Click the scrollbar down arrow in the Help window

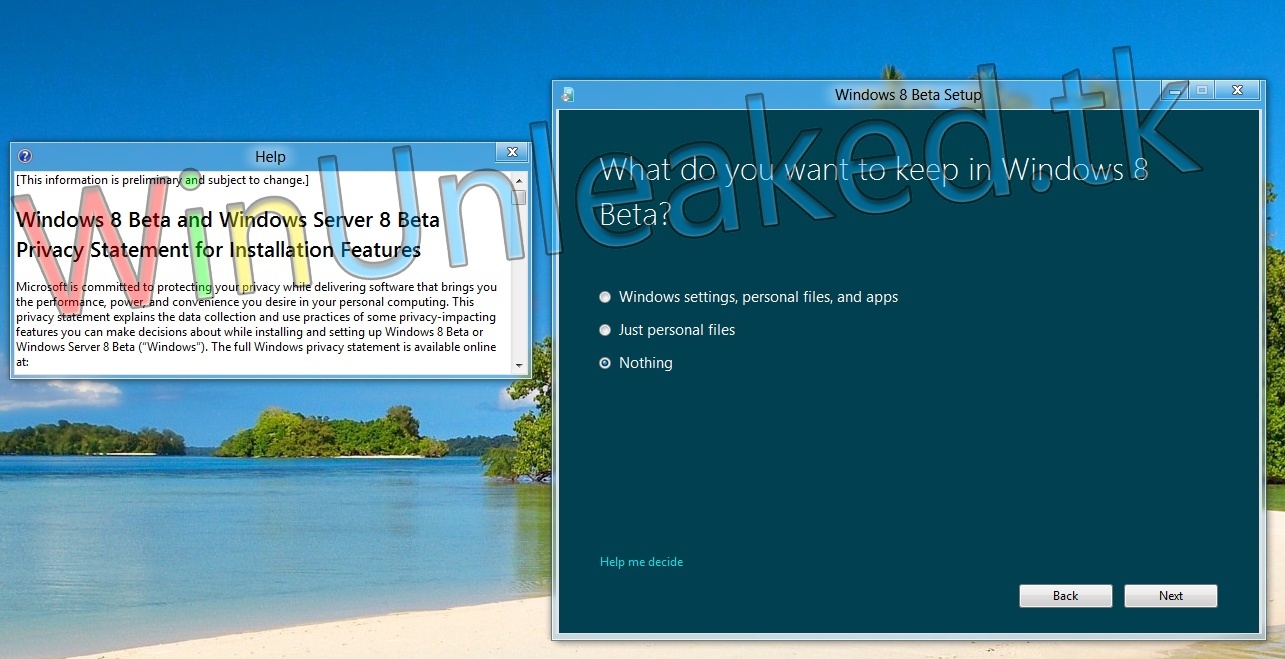[x=519, y=365]
